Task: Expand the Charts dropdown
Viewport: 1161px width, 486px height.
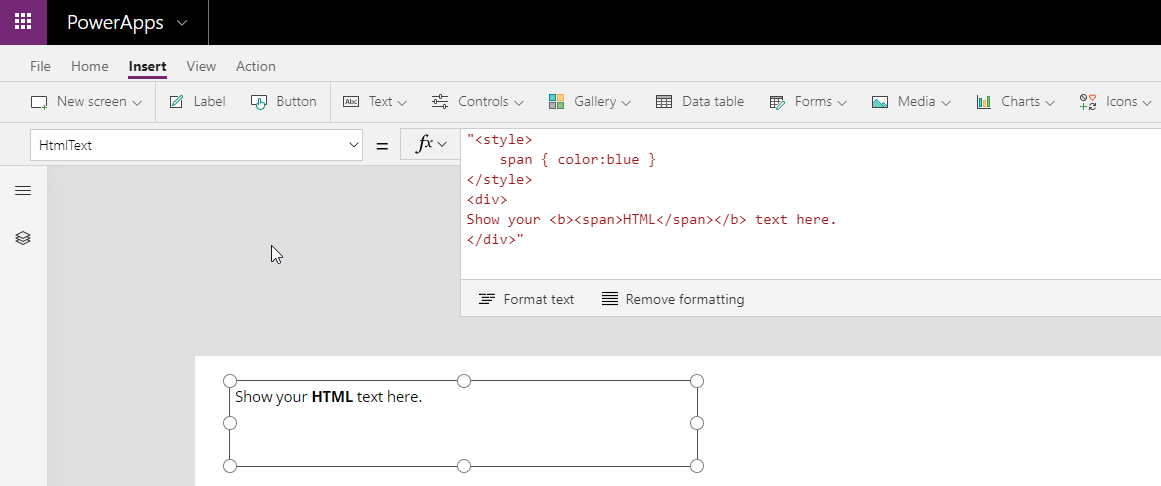Action: [x=1015, y=101]
